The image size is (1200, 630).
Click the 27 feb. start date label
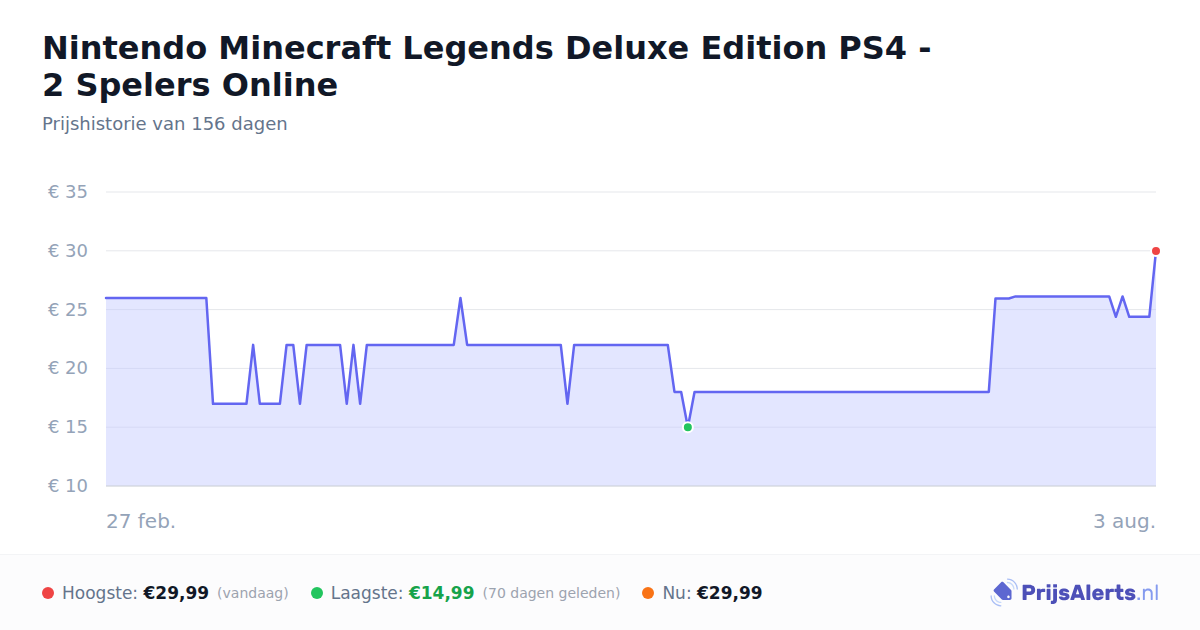pos(141,521)
